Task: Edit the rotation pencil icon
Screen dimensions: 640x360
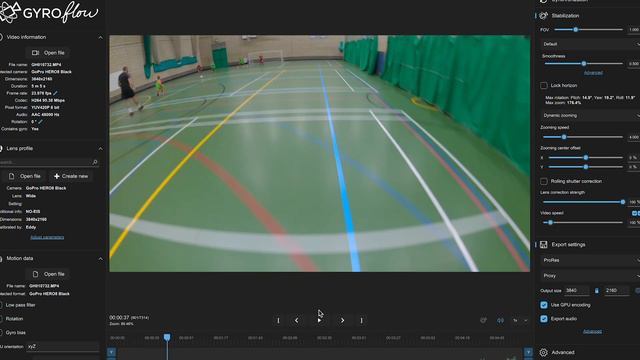Action: (x=40, y=122)
